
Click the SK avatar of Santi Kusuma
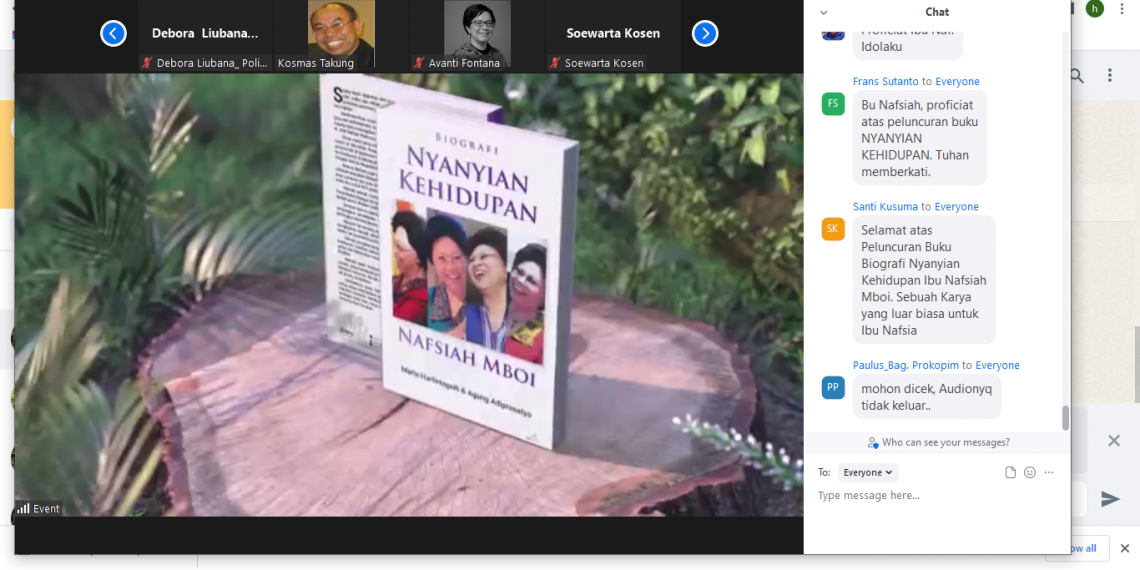833,229
